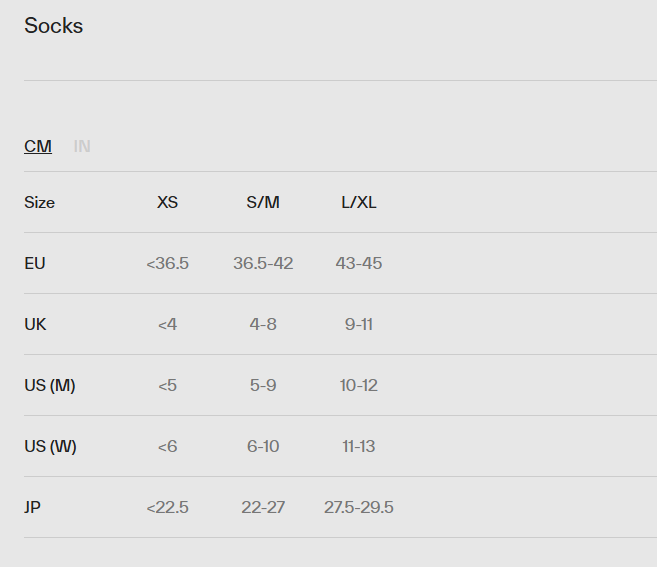Select UK size 9-11 cell
This screenshot has height=567, width=657.
click(359, 324)
